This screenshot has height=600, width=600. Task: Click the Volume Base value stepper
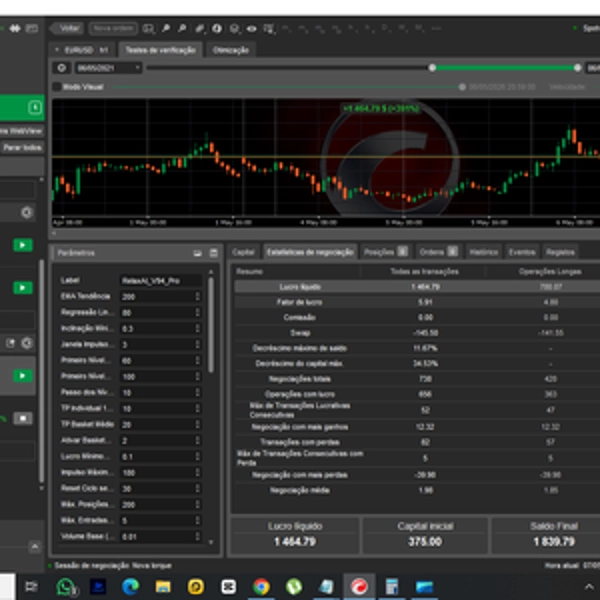pos(197,537)
